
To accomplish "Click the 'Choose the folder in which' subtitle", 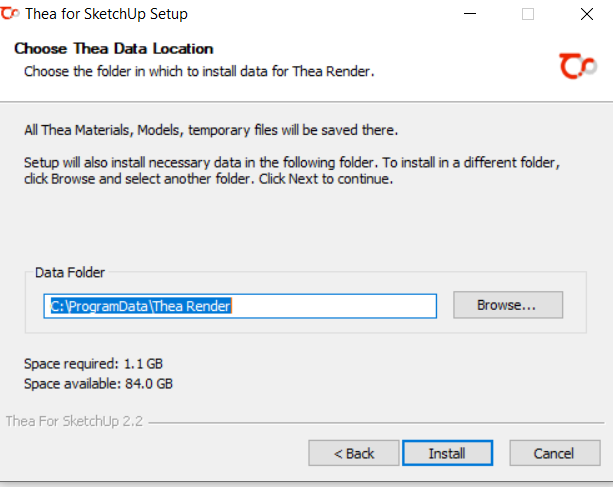I will (x=199, y=72).
